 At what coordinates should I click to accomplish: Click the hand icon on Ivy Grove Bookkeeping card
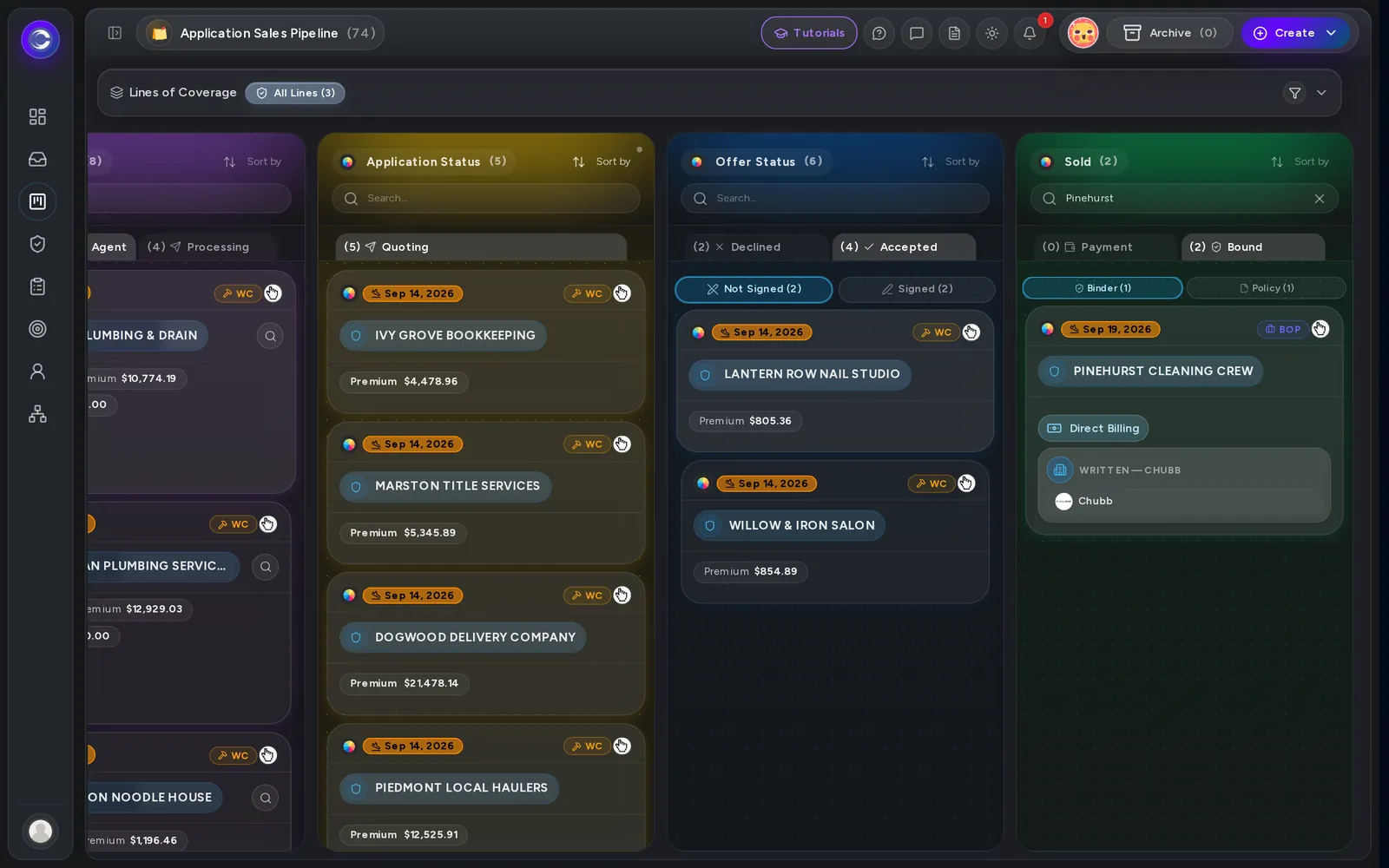click(x=622, y=293)
